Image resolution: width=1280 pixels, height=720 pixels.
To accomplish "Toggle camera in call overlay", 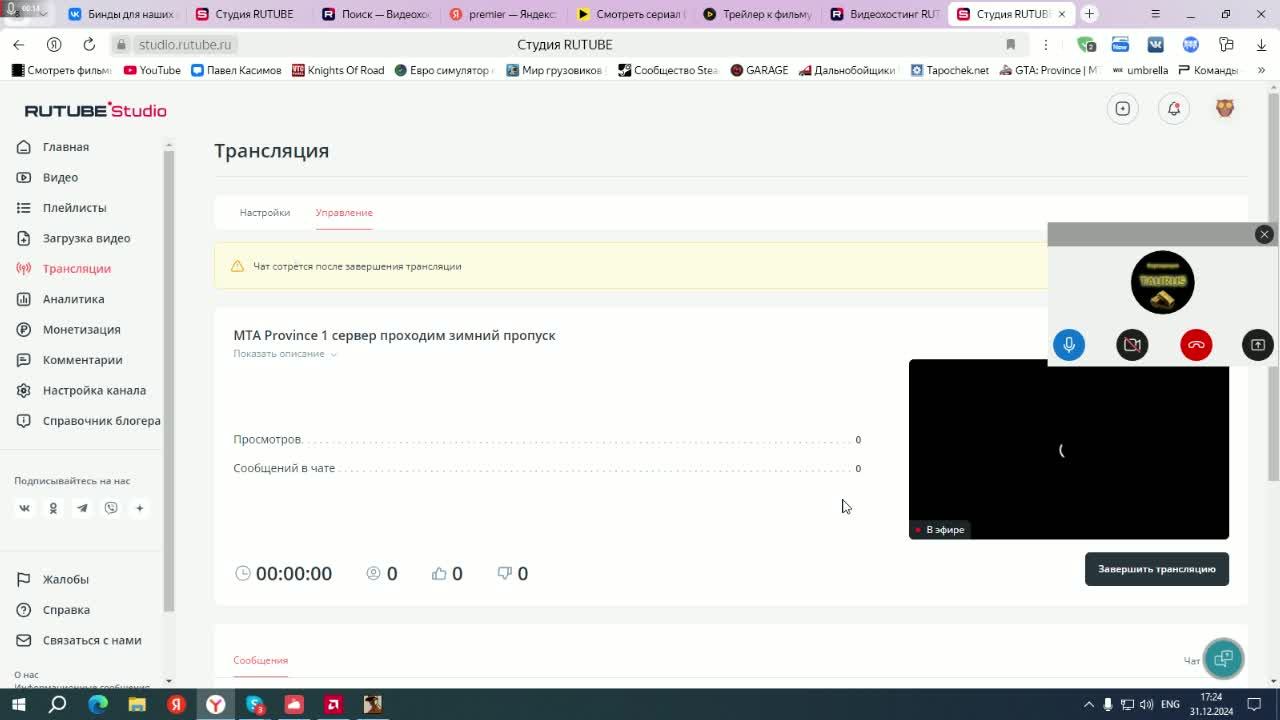I will click(1132, 345).
